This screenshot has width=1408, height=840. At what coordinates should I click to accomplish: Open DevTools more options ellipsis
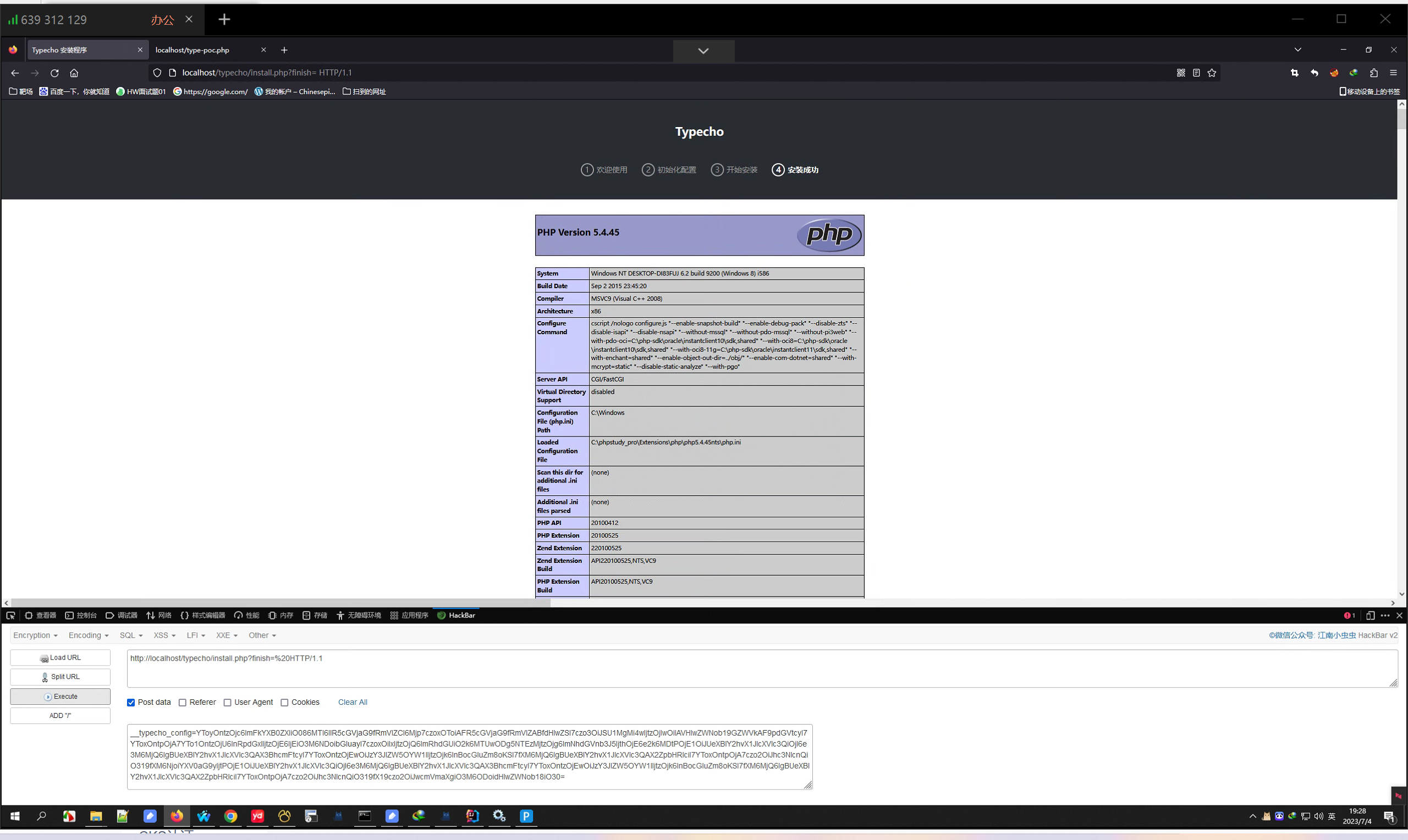pos(1385,615)
